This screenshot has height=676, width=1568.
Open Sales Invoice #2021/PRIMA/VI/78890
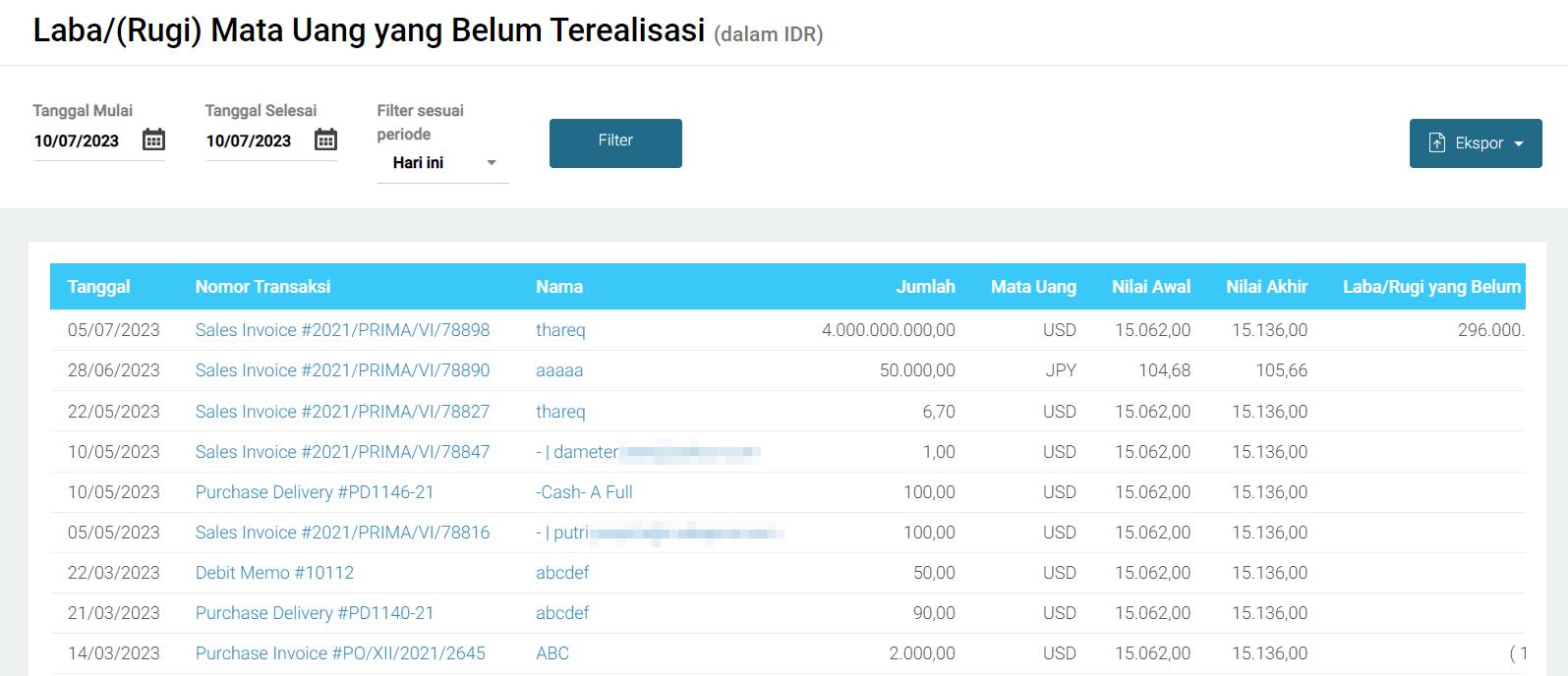pyautogui.click(x=342, y=370)
